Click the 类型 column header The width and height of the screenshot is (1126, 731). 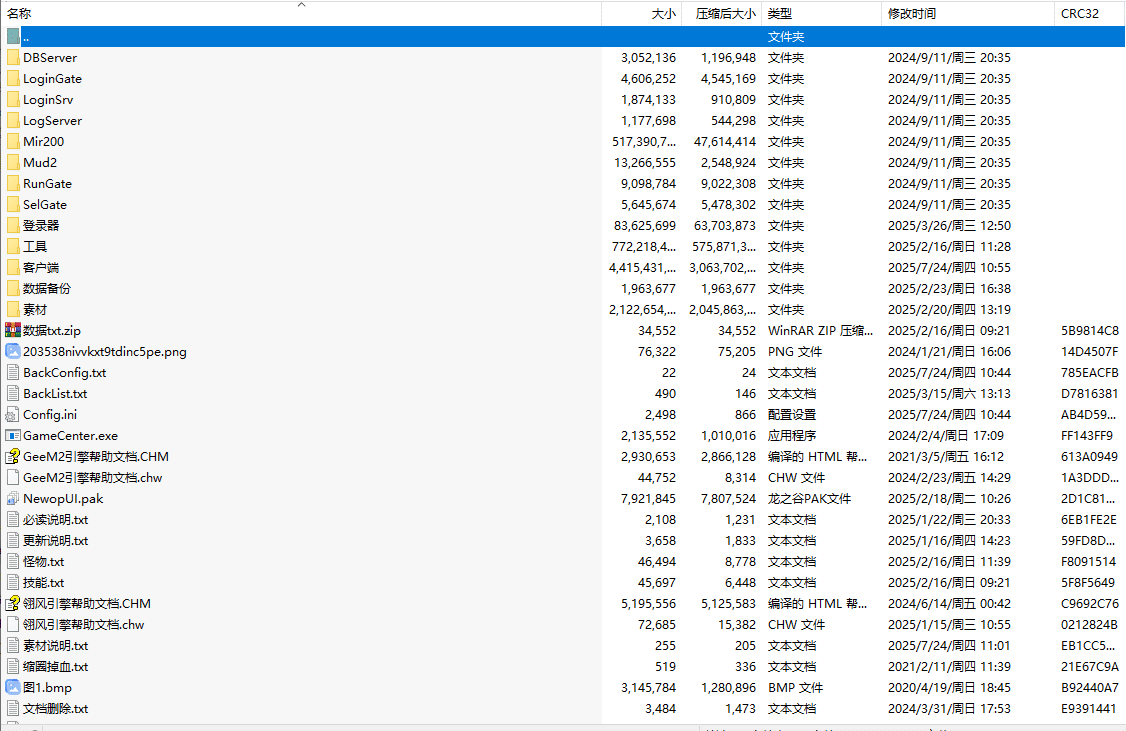pyautogui.click(x=780, y=14)
